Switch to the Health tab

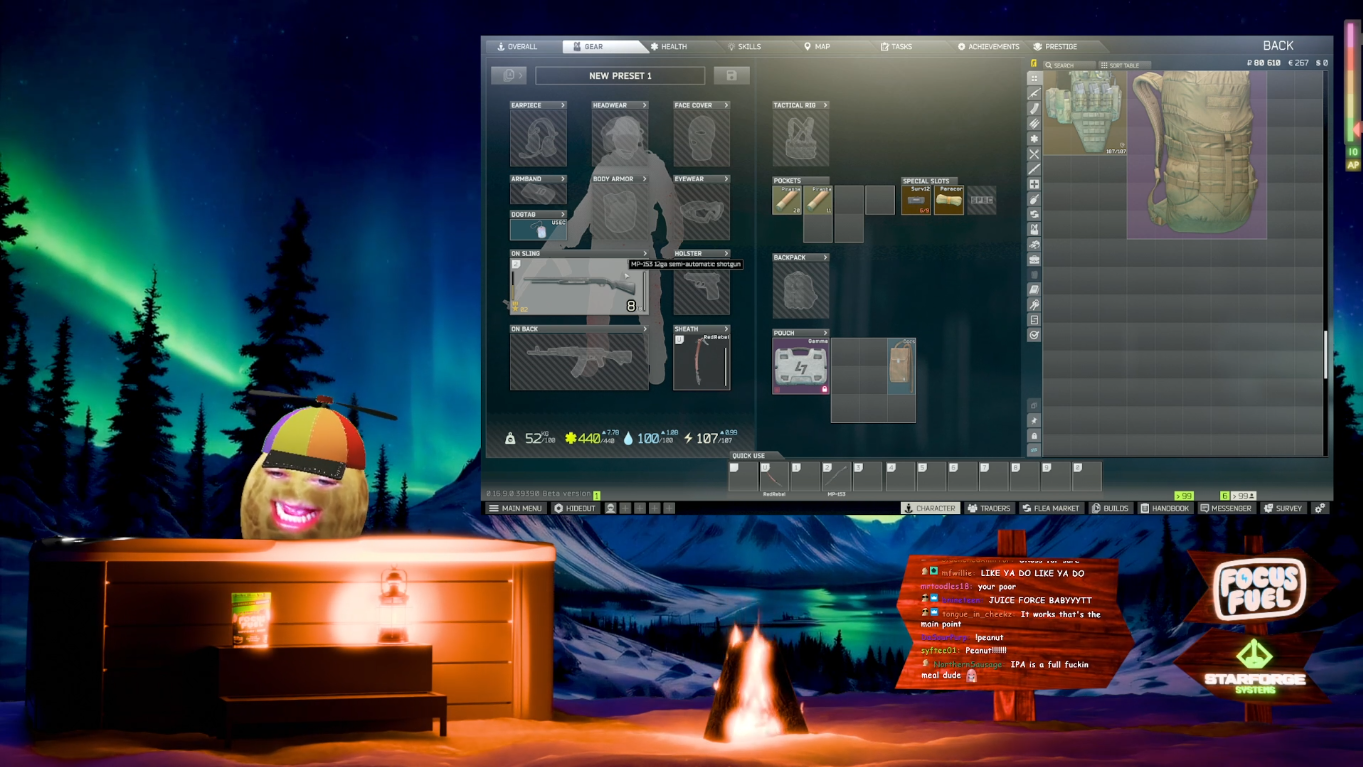click(x=668, y=46)
